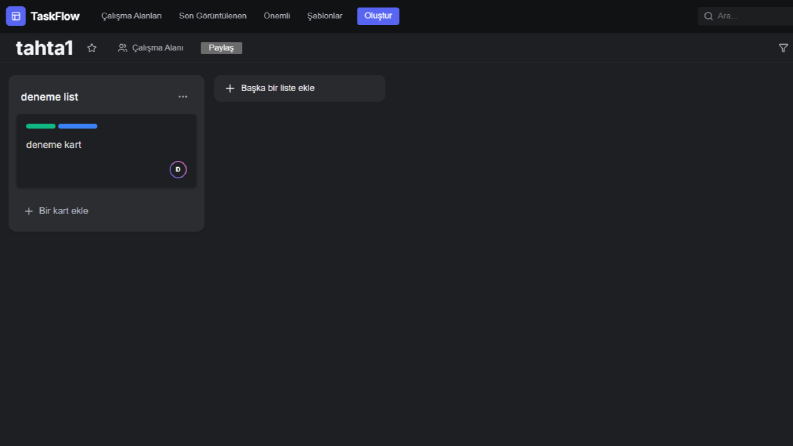793x446 pixels.
Task: Click the D member avatar on card
Action: coord(178,169)
